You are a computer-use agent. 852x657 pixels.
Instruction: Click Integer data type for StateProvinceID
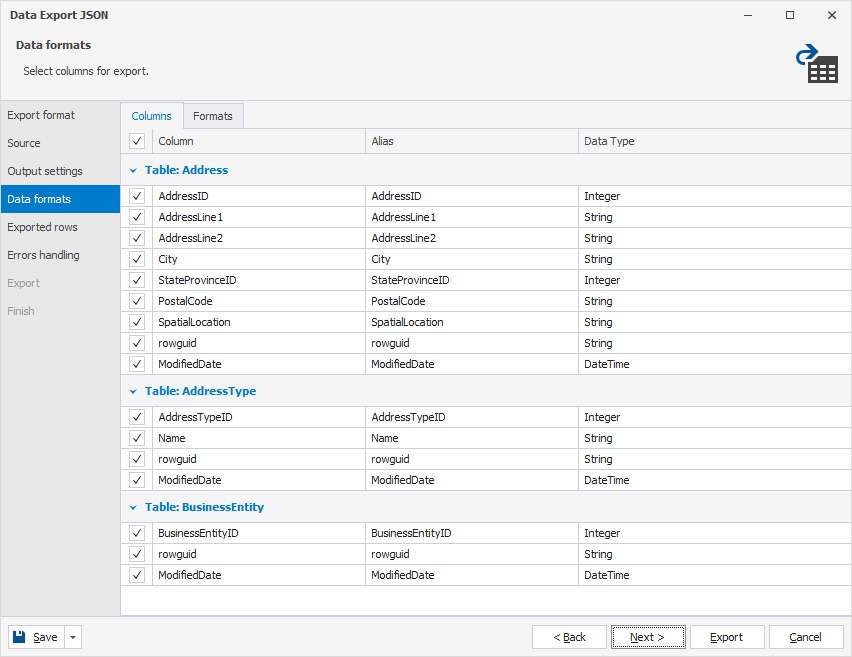click(x=715, y=280)
